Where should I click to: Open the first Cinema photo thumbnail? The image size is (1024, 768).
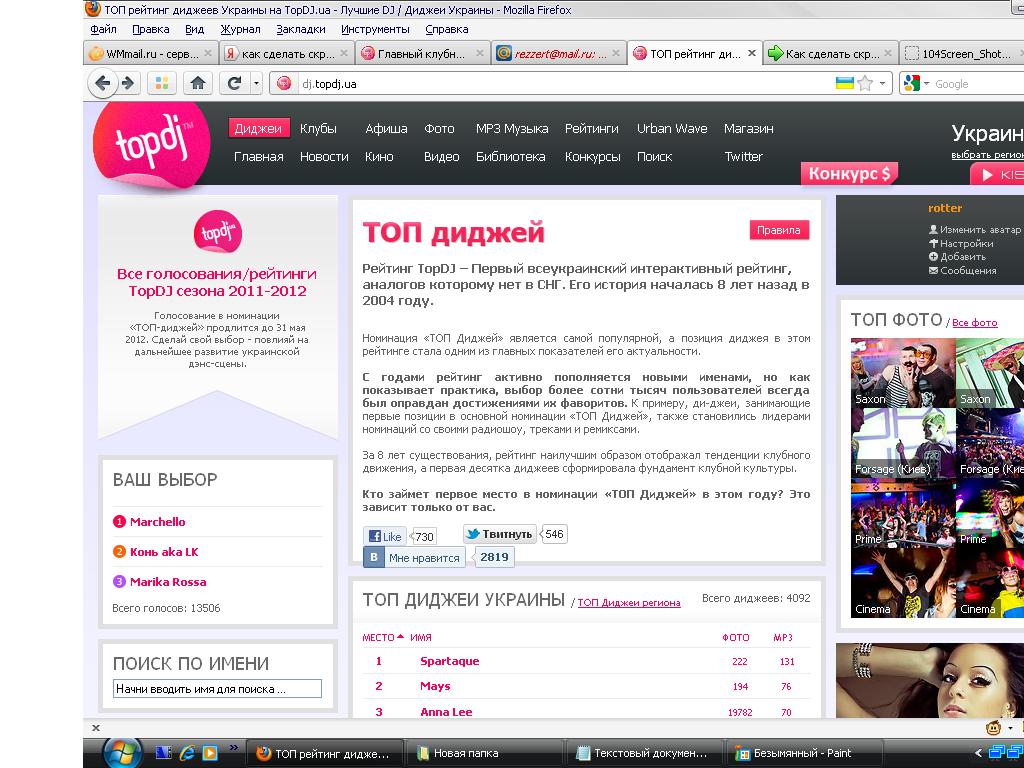coord(903,583)
